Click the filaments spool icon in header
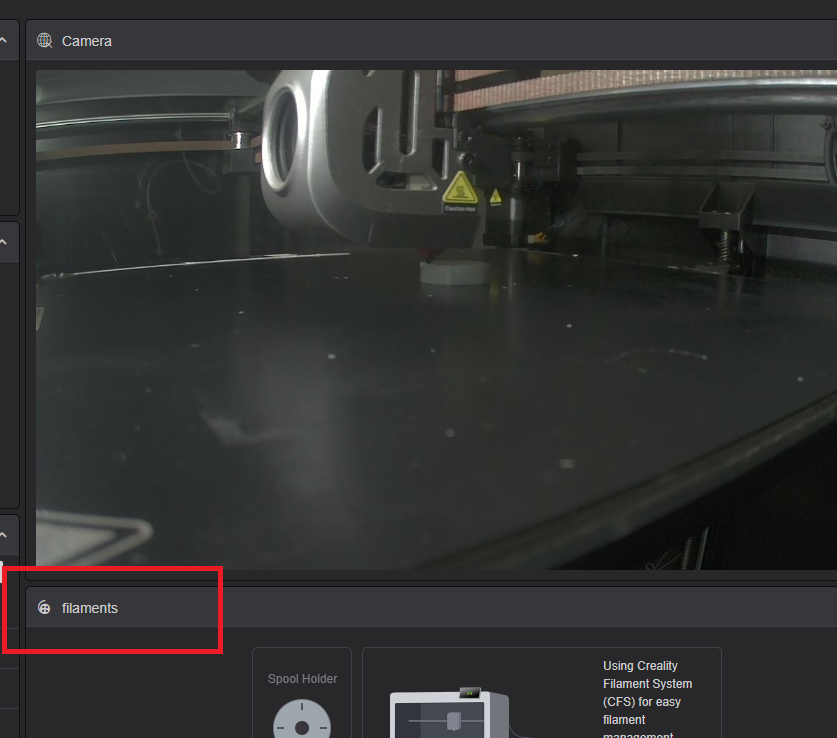The width and height of the screenshot is (837, 738). [x=44, y=608]
